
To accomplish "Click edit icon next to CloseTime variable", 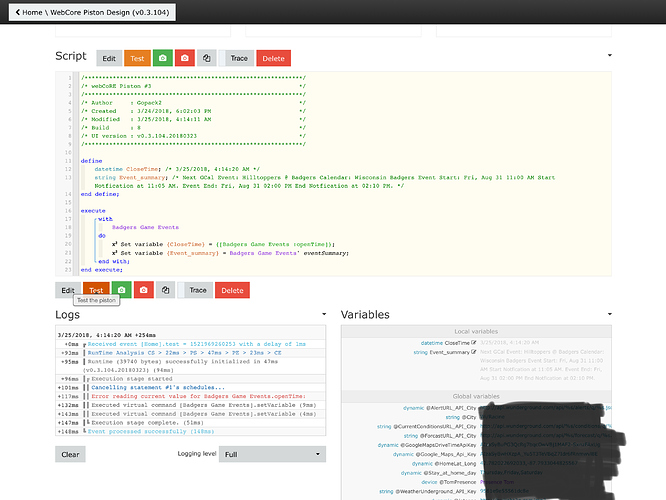I will [474, 342].
